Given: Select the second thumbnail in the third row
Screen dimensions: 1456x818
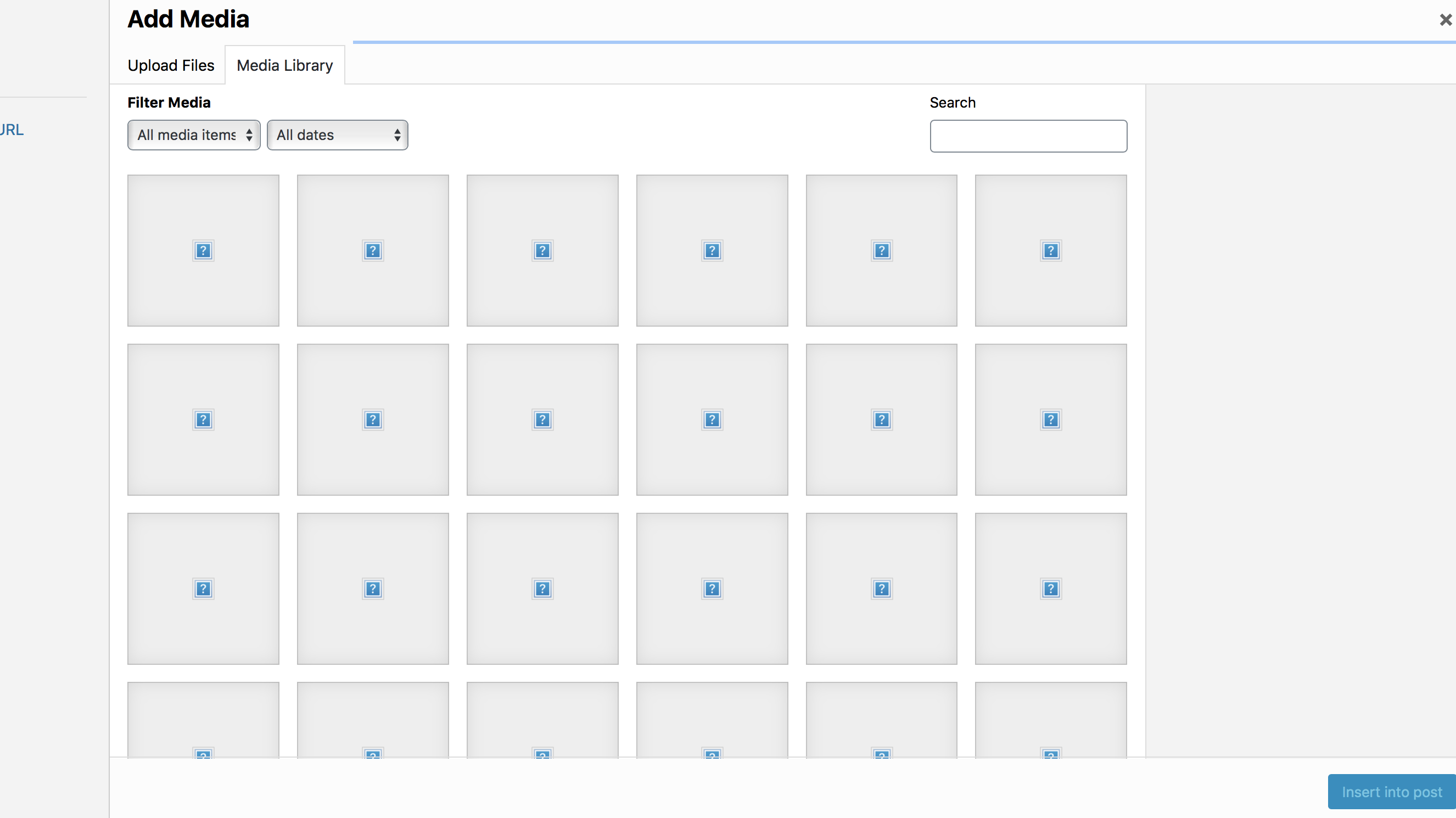Looking at the screenshot, I should click(373, 589).
